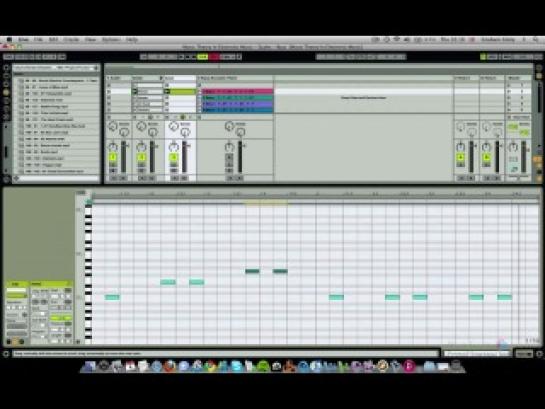This screenshot has height=409, width=545.
Task: Open the Live device browser in the sidebar
Action: [x=6, y=67]
